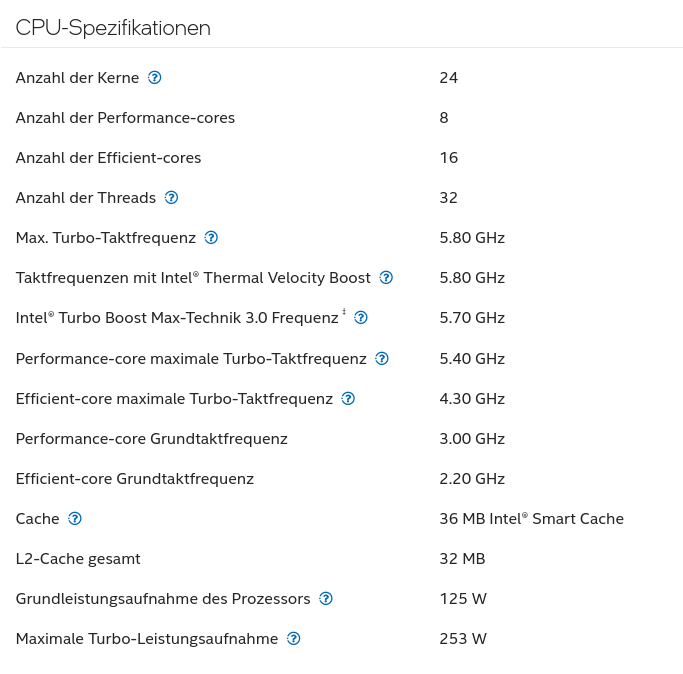Click the help icon beside Anzahl der Threads
683x674 pixels.
[x=171, y=198]
